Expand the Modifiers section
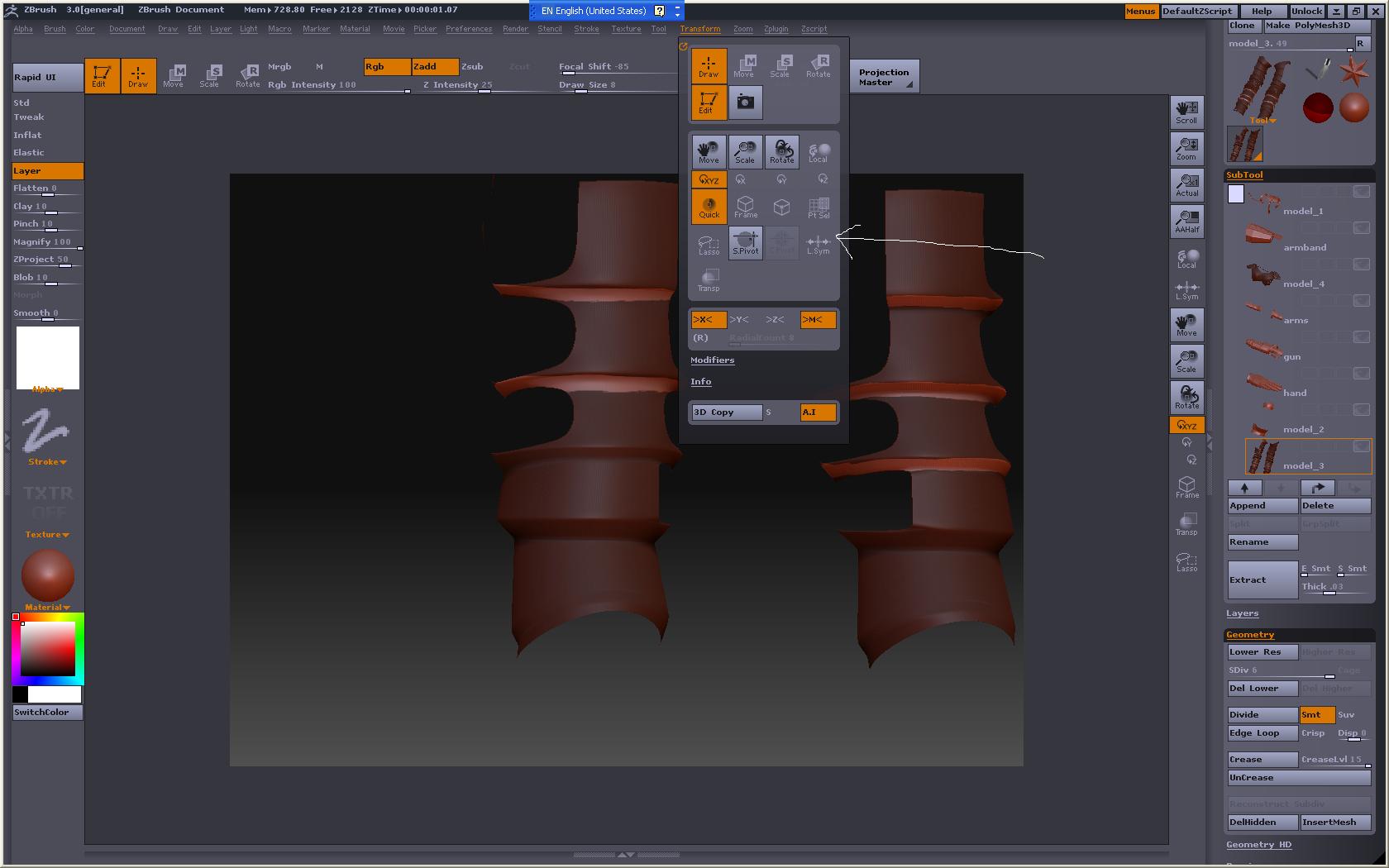 click(712, 360)
